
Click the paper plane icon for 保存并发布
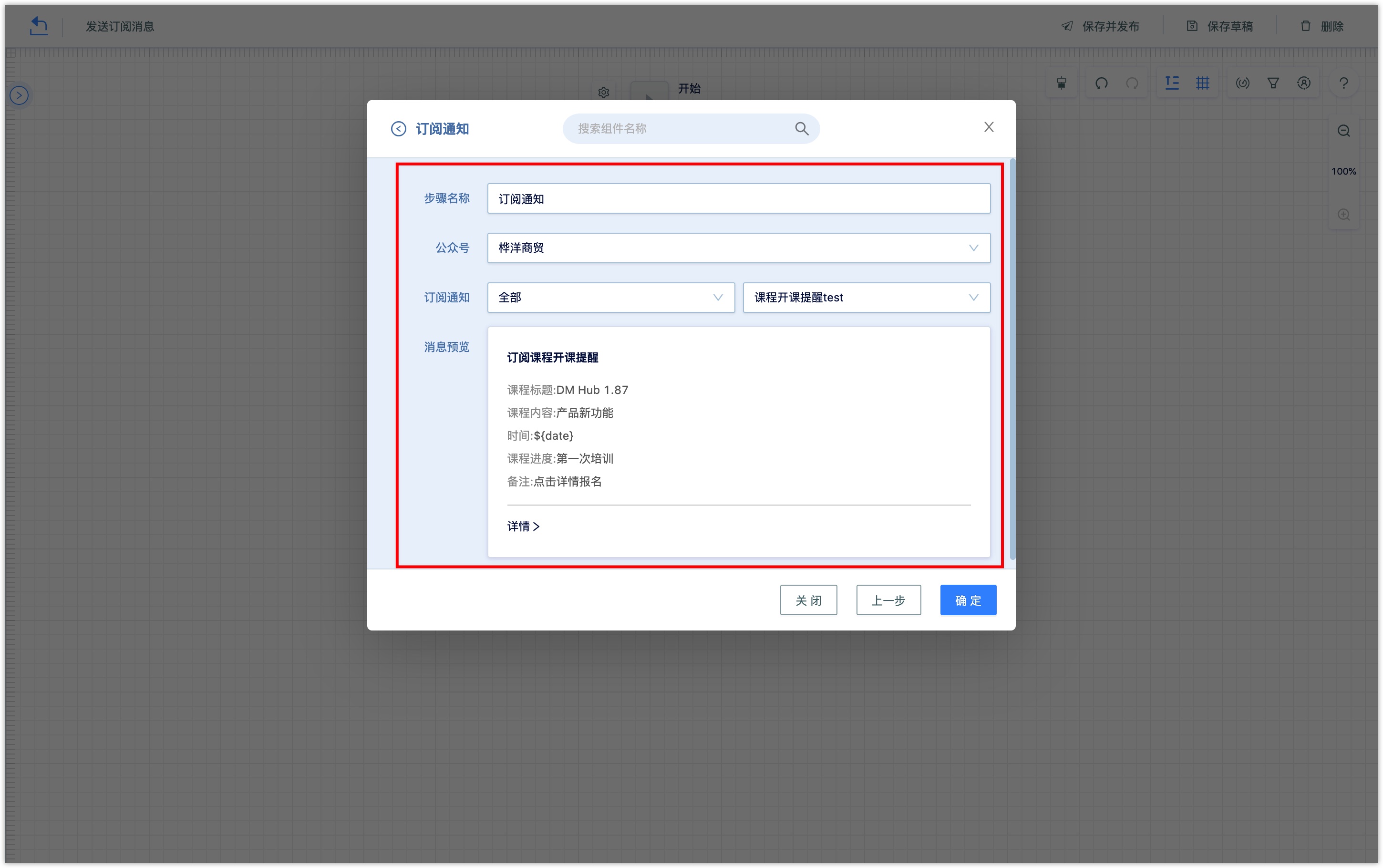coord(1067,26)
